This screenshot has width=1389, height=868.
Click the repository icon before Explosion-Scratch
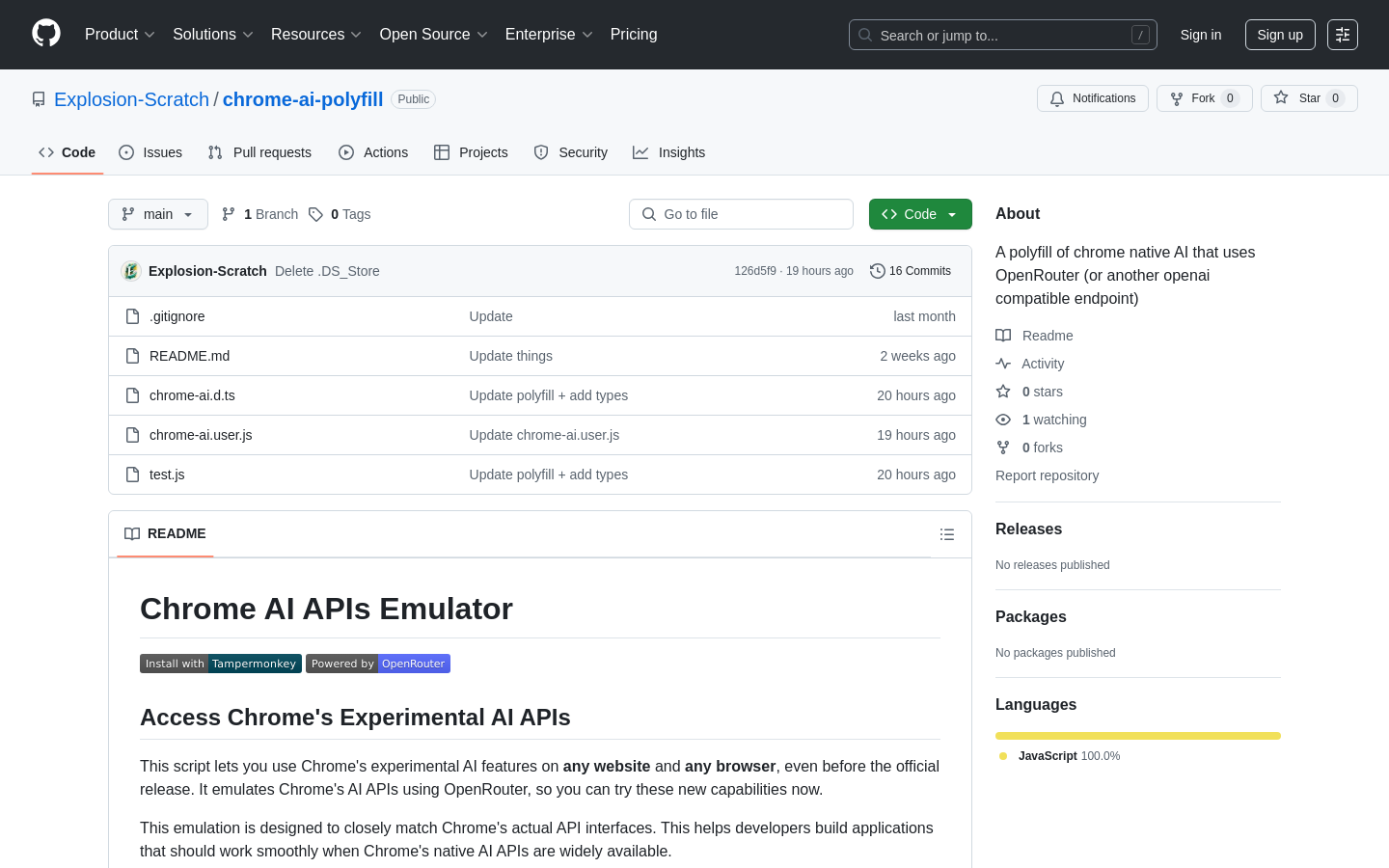[x=39, y=99]
